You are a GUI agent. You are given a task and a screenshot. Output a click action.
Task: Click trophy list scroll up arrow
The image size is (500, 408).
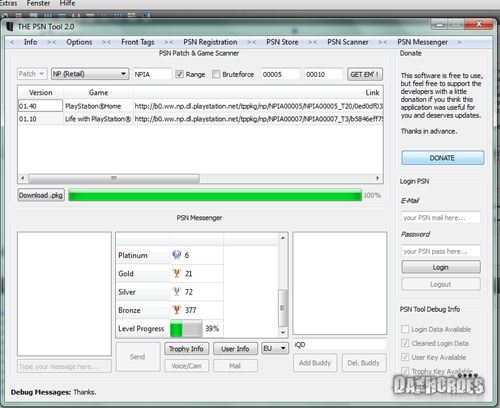tap(283, 238)
